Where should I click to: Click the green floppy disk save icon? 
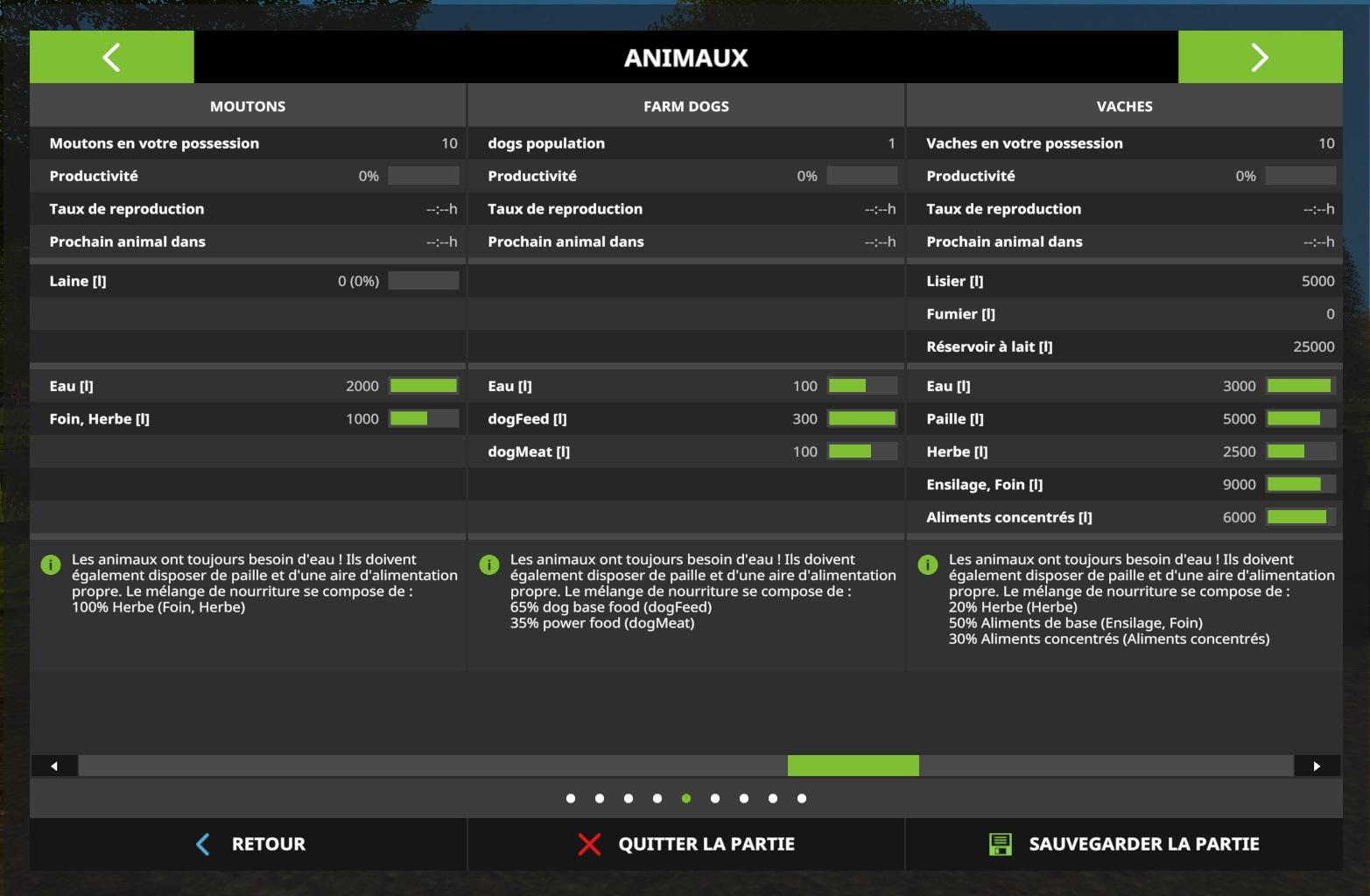pos(1000,844)
